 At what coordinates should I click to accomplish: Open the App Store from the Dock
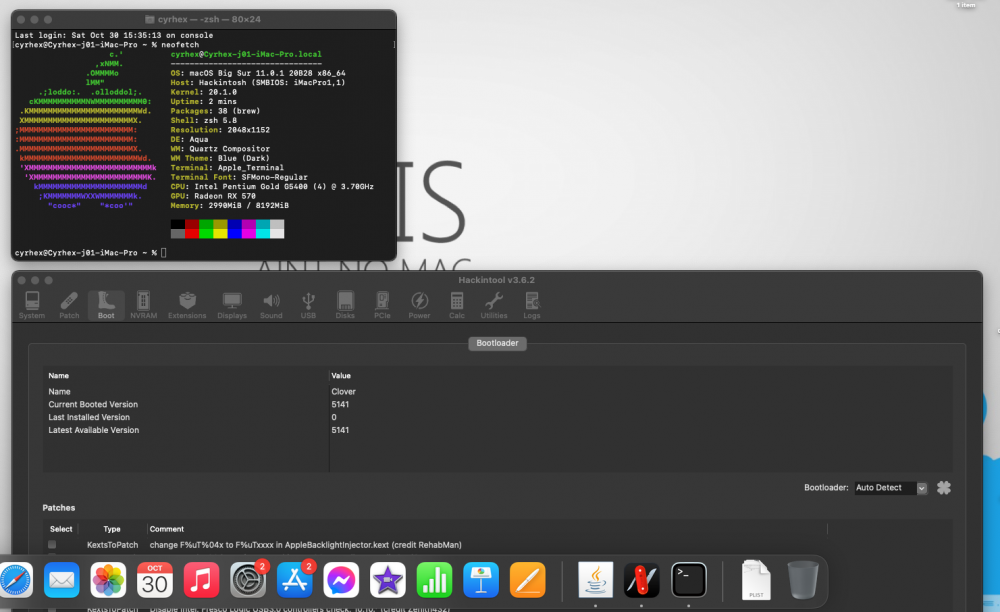click(x=295, y=580)
